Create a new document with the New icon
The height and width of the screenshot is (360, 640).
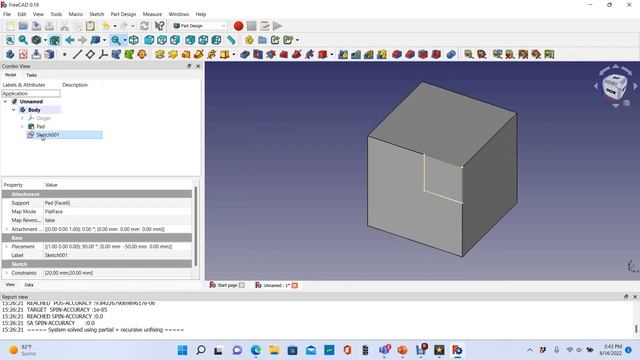tap(10, 26)
